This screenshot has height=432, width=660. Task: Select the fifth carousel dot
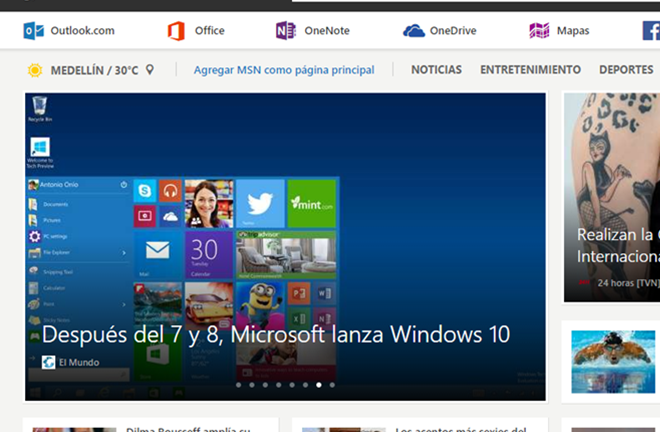pos(292,385)
